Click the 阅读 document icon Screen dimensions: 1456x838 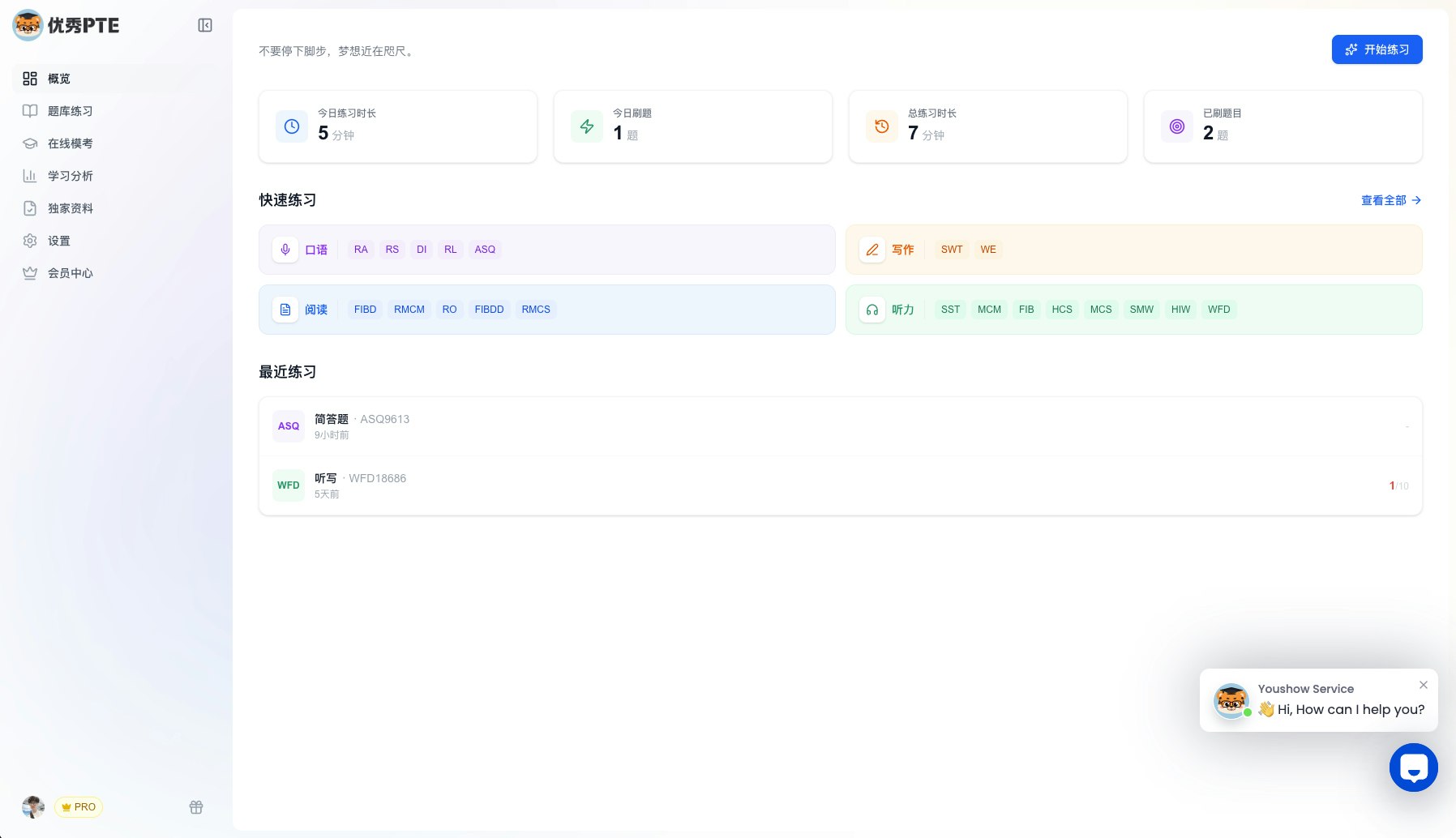(x=285, y=309)
